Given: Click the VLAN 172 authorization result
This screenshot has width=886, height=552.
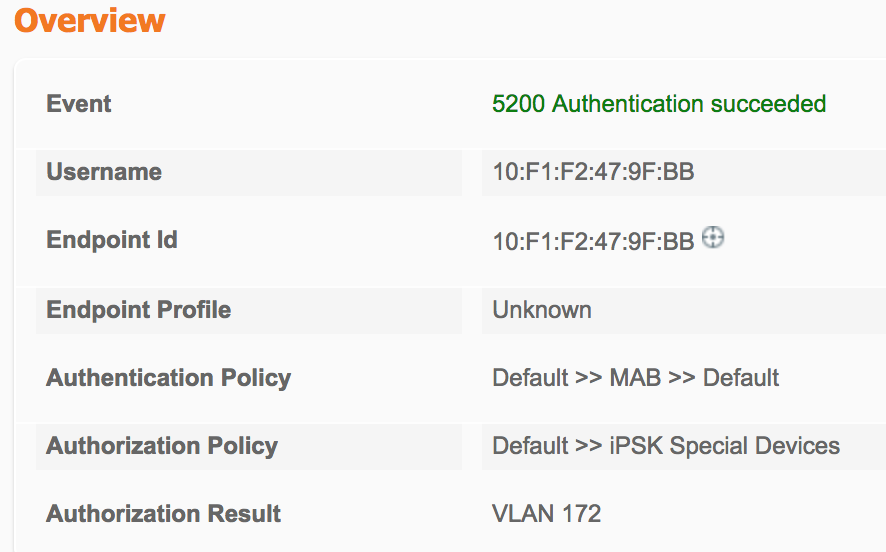Looking at the screenshot, I should [x=546, y=514].
